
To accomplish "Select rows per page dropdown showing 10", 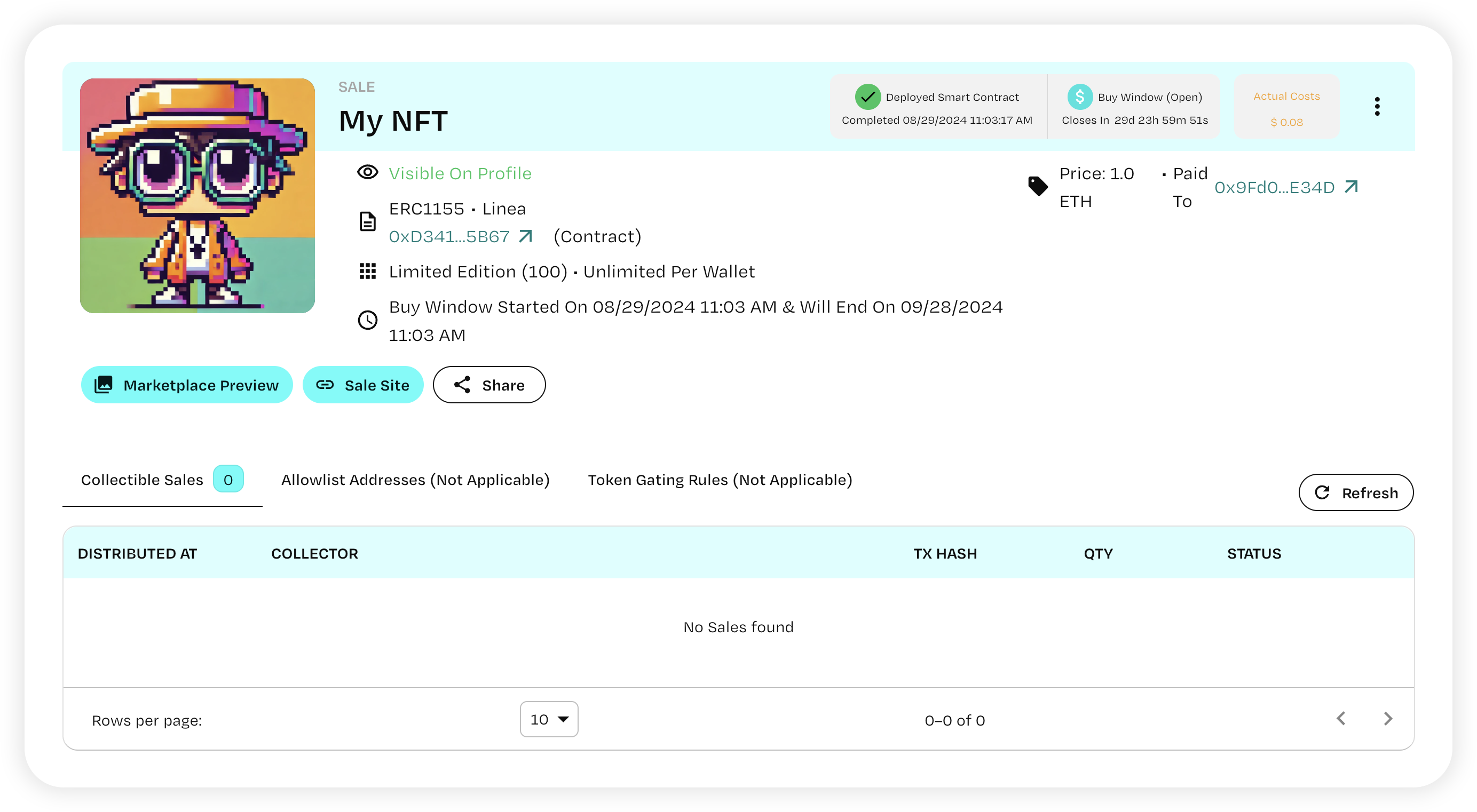I will [548, 719].
